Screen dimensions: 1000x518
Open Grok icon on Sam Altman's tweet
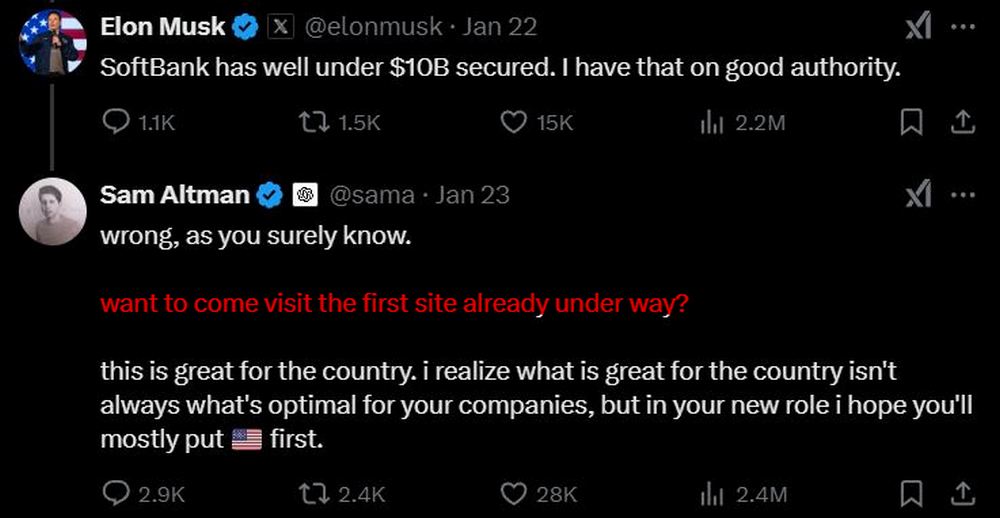918,195
